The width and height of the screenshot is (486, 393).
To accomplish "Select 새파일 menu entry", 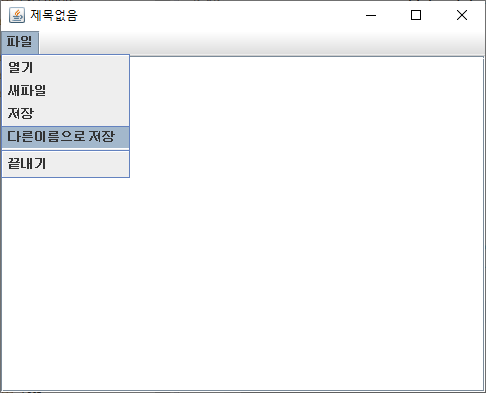I will coord(66,91).
